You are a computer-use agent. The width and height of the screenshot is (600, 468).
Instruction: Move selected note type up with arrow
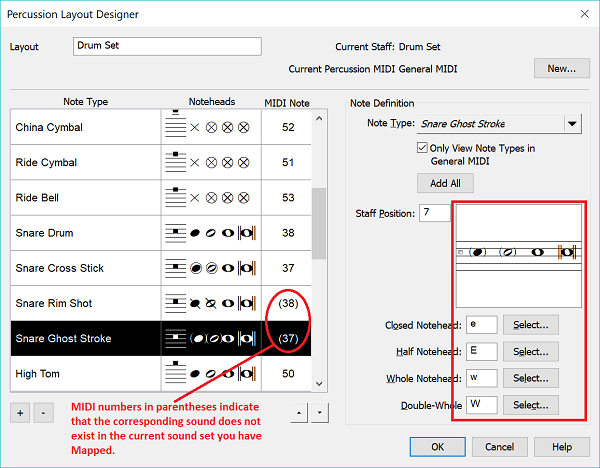[299, 413]
